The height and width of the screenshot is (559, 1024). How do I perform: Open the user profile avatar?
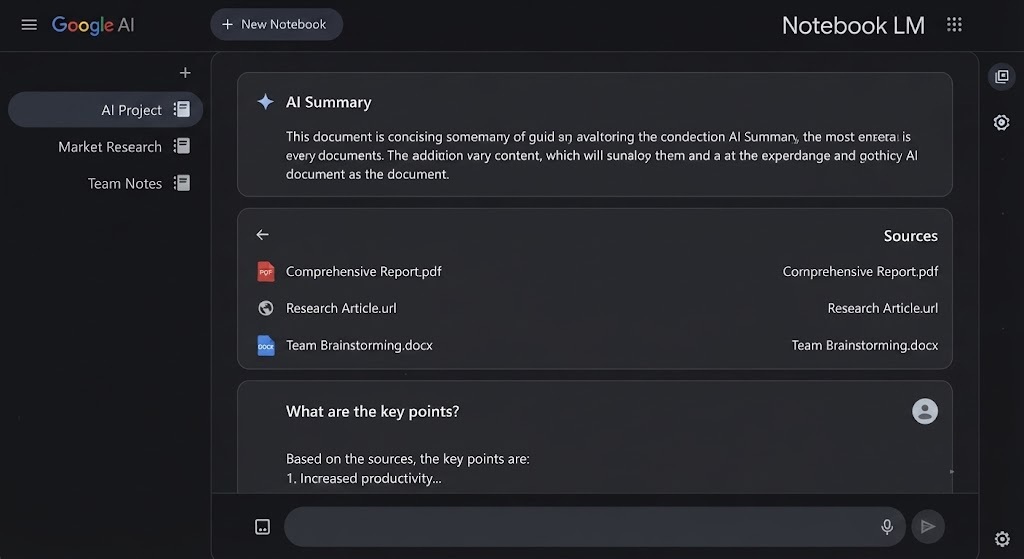click(x=925, y=411)
